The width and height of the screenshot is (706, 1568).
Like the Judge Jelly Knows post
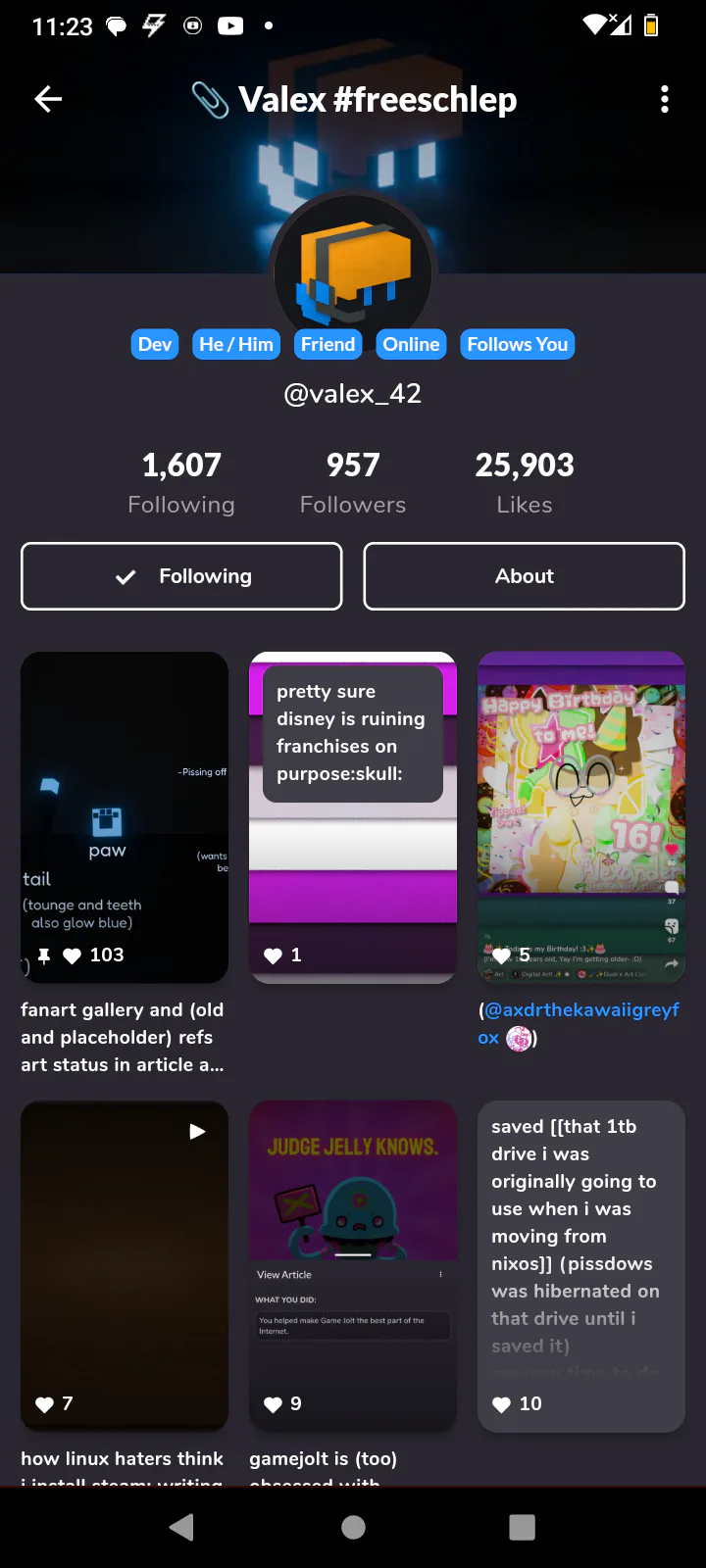tap(274, 1404)
